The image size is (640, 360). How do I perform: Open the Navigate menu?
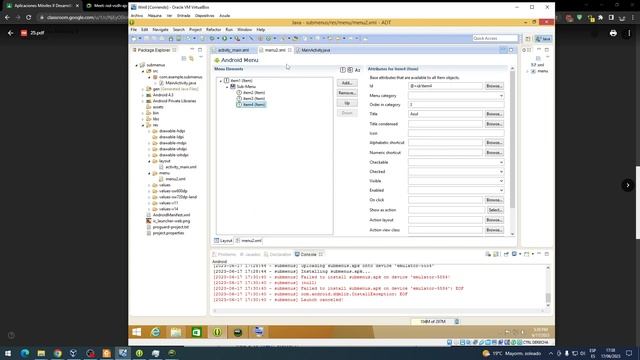pos(160,30)
